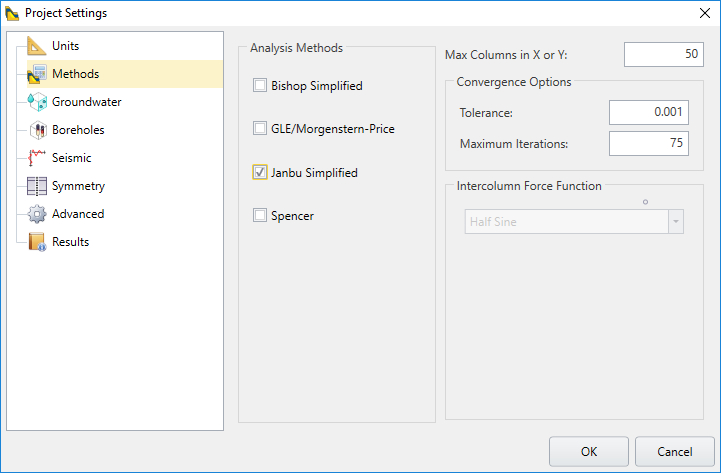Click the Max Columns in X or Y field
This screenshot has width=721, height=473.
click(664, 54)
